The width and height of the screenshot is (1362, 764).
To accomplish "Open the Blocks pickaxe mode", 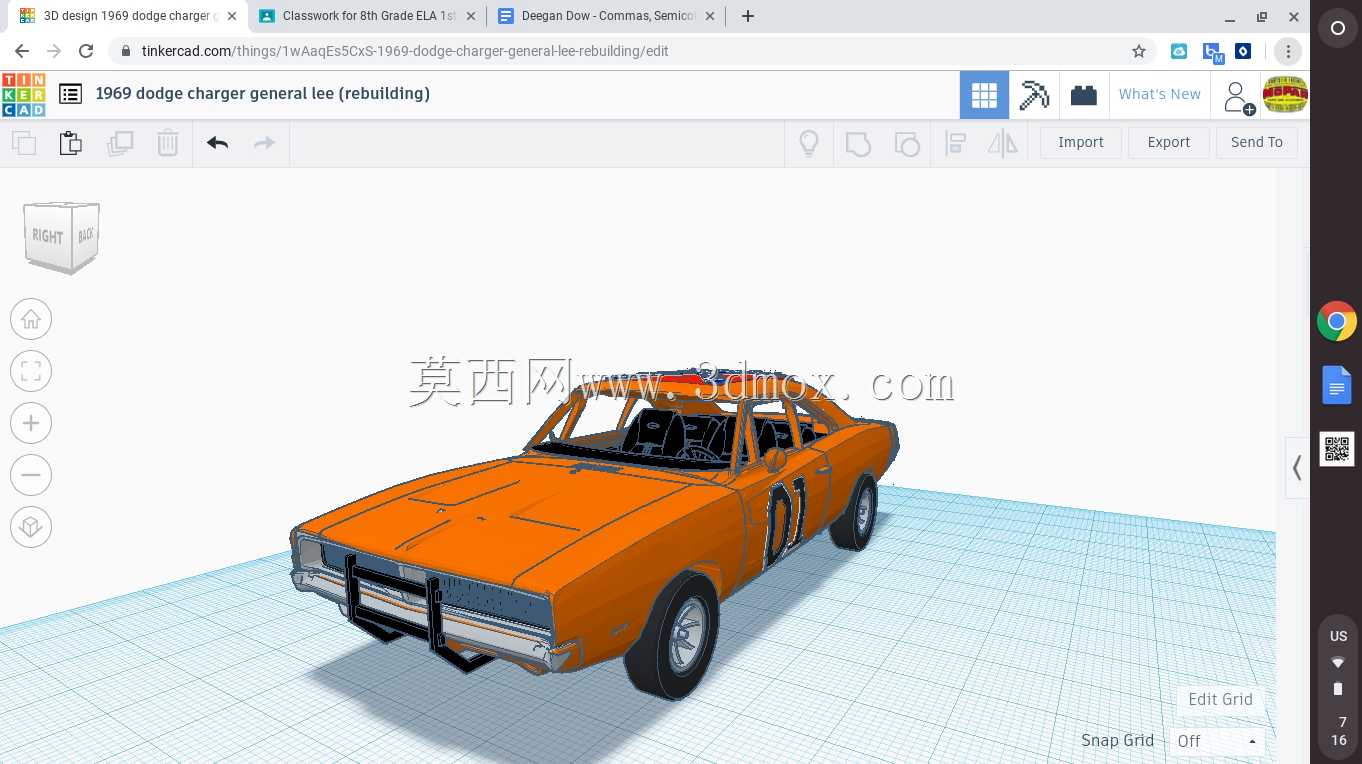I will (1034, 95).
